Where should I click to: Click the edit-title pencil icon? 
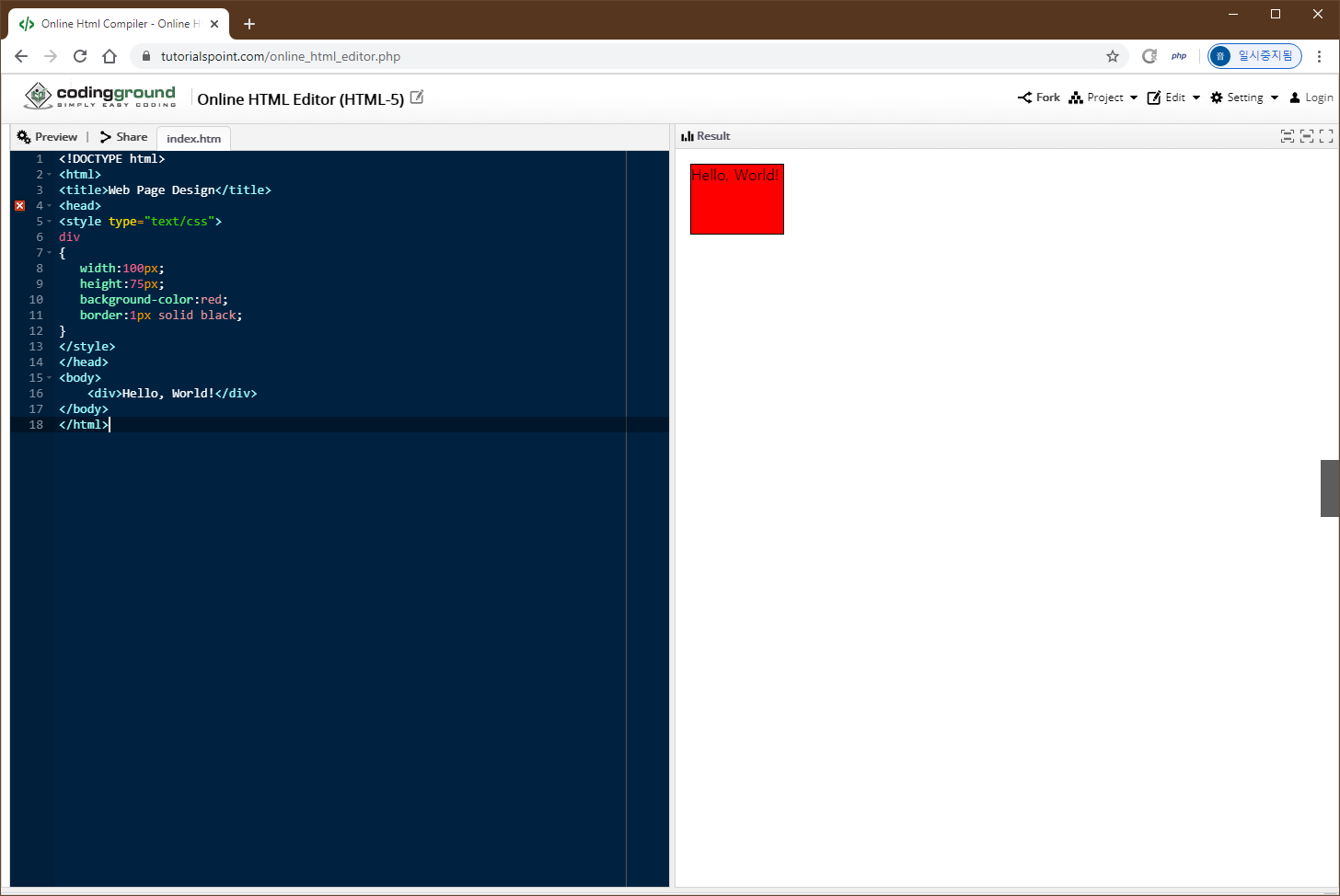(x=417, y=97)
